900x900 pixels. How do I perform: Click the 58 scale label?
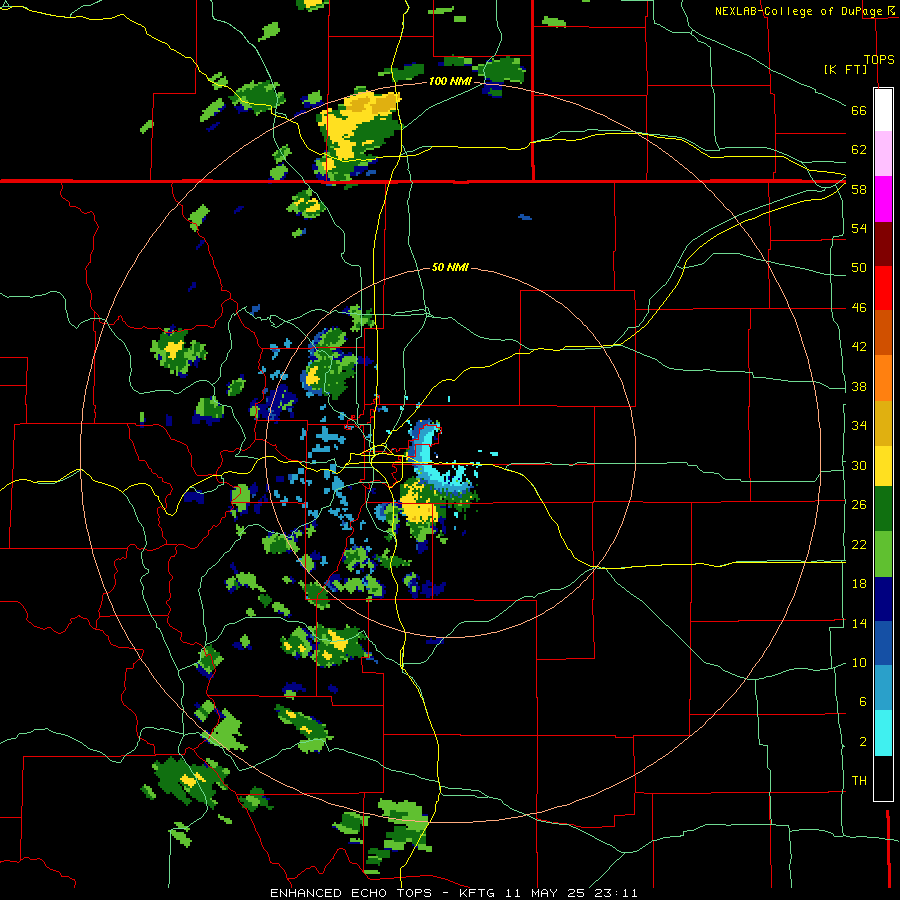click(859, 189)
